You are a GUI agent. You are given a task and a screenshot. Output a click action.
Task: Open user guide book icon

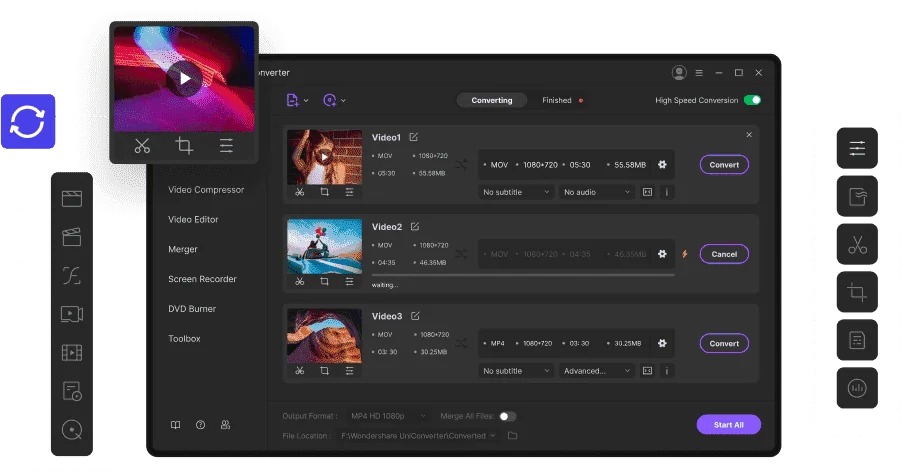pos(175,425)
